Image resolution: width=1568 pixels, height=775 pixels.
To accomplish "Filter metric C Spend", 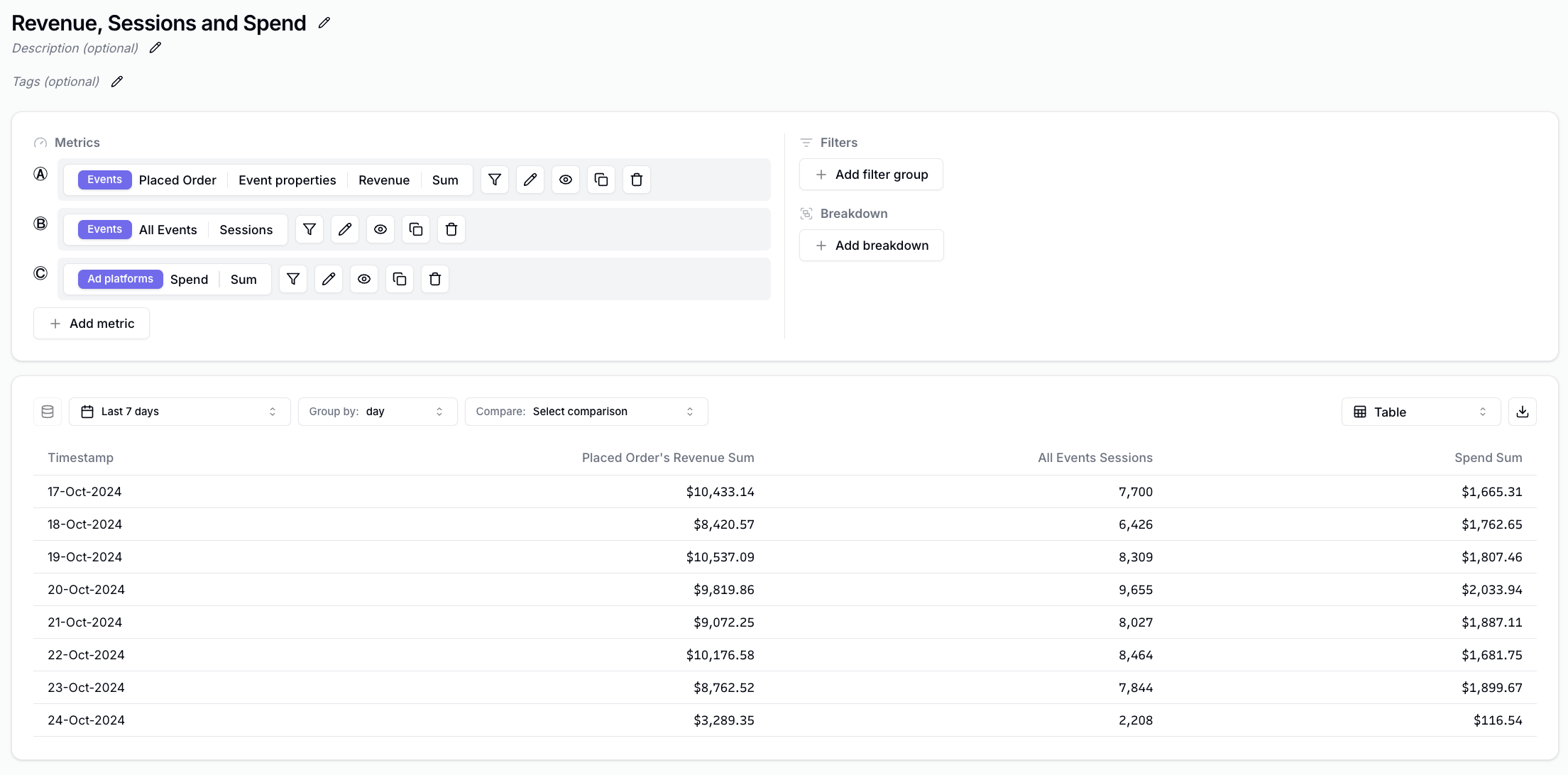I will point(293,279).
